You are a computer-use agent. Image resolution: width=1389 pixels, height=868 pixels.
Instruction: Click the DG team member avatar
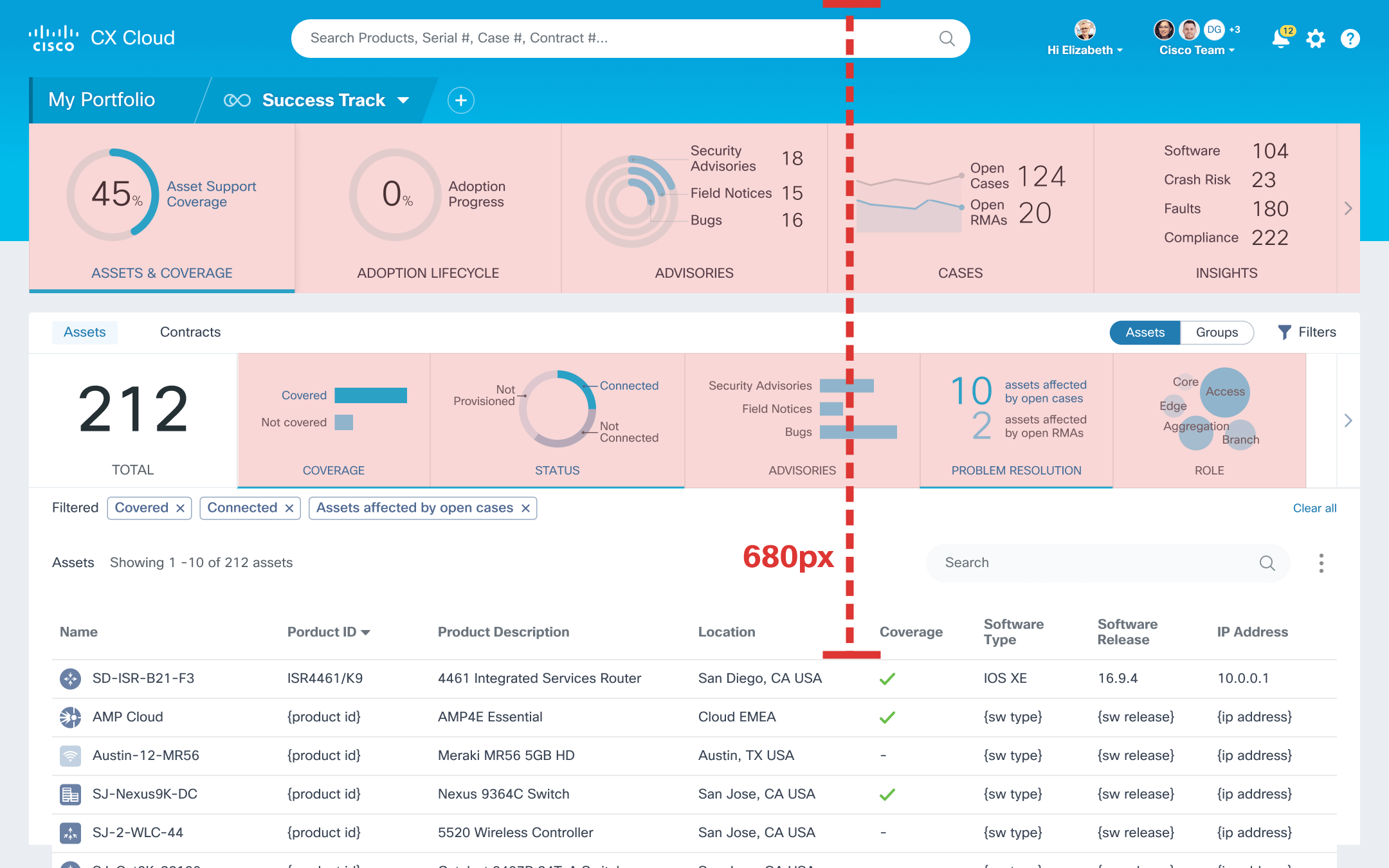(1214, 30)
